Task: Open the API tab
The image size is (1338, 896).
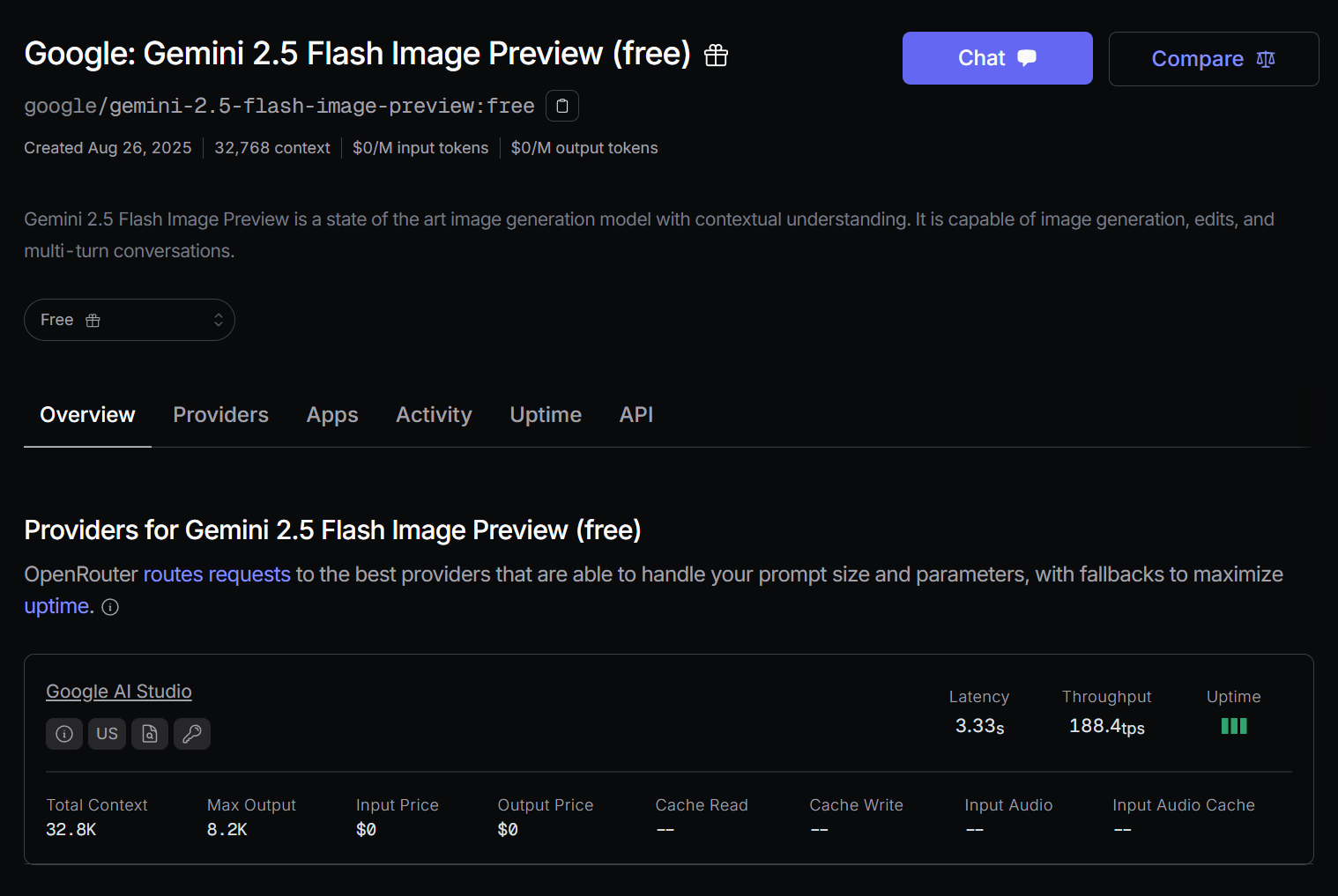Action: pyautogui.click(x=636, y=415)
